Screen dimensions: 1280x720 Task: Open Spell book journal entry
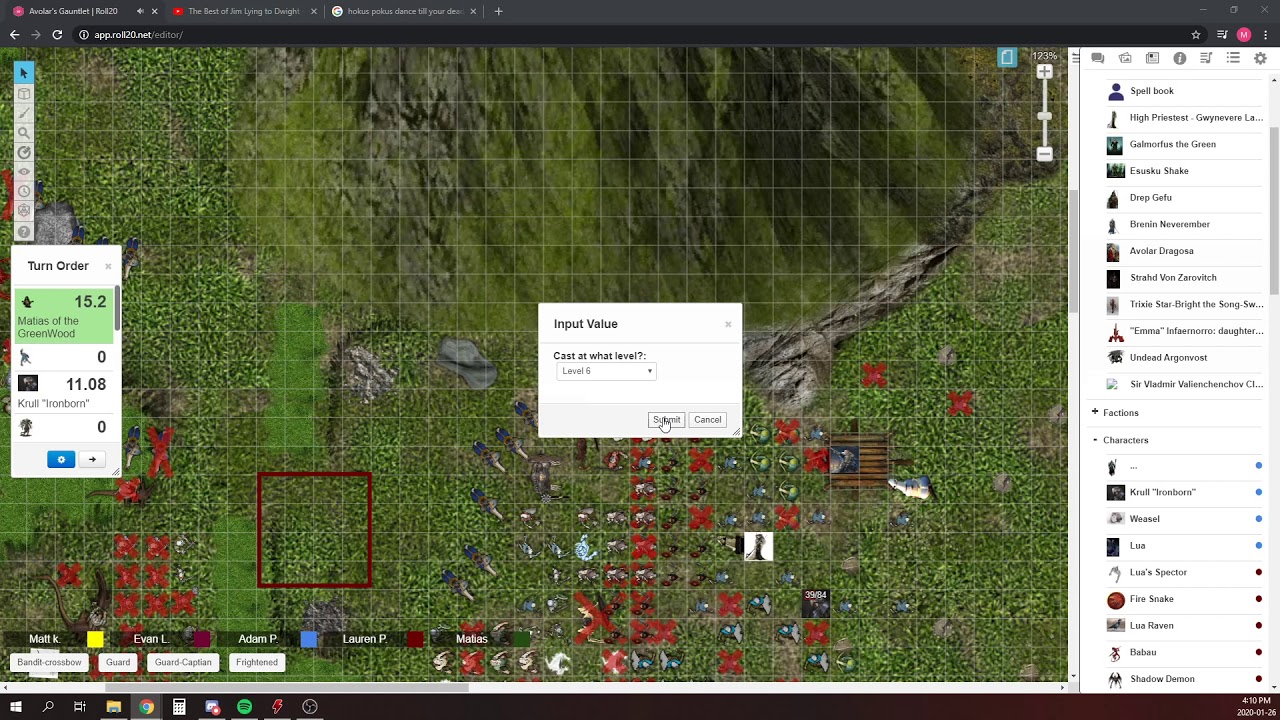[x=1185, y=91]
